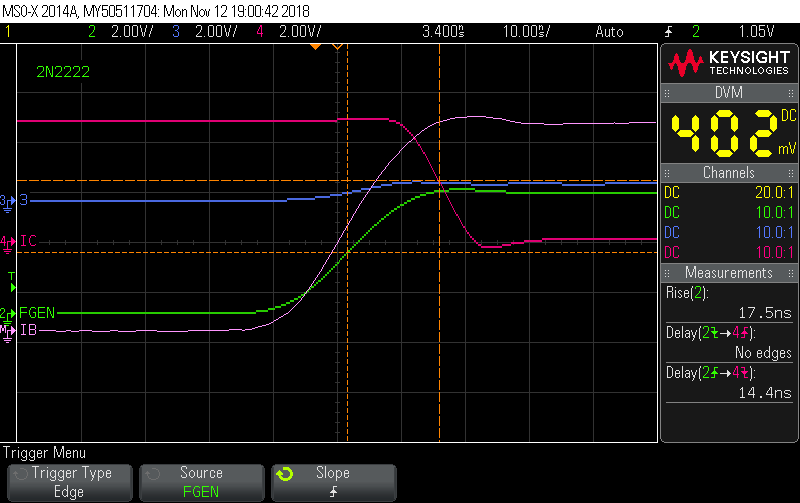Click the FGEN channel 2 ground marker
The image size is (800, 503).
7,314
